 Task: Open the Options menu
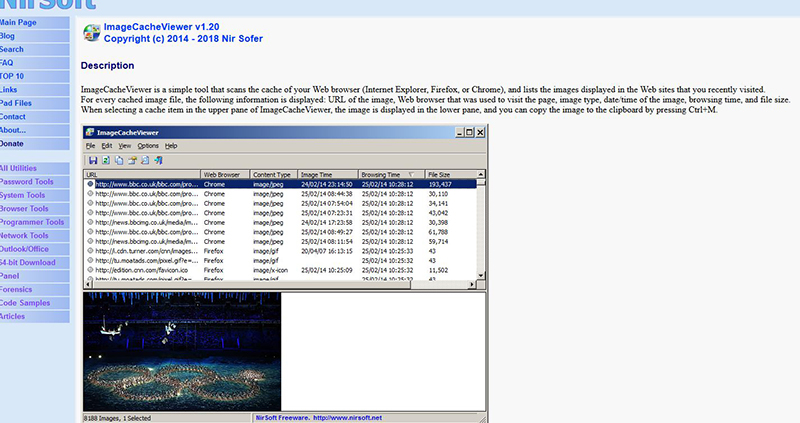pyautogui.click(x=148, y=146)
